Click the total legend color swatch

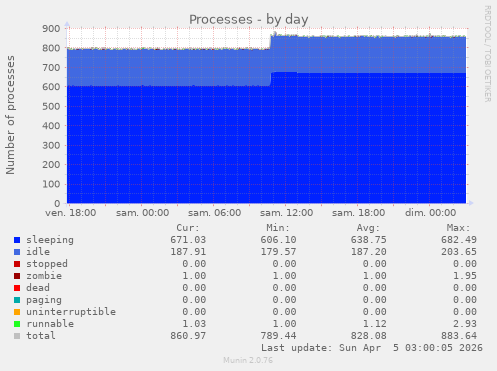pyautogui.click(x=17, y=336)
